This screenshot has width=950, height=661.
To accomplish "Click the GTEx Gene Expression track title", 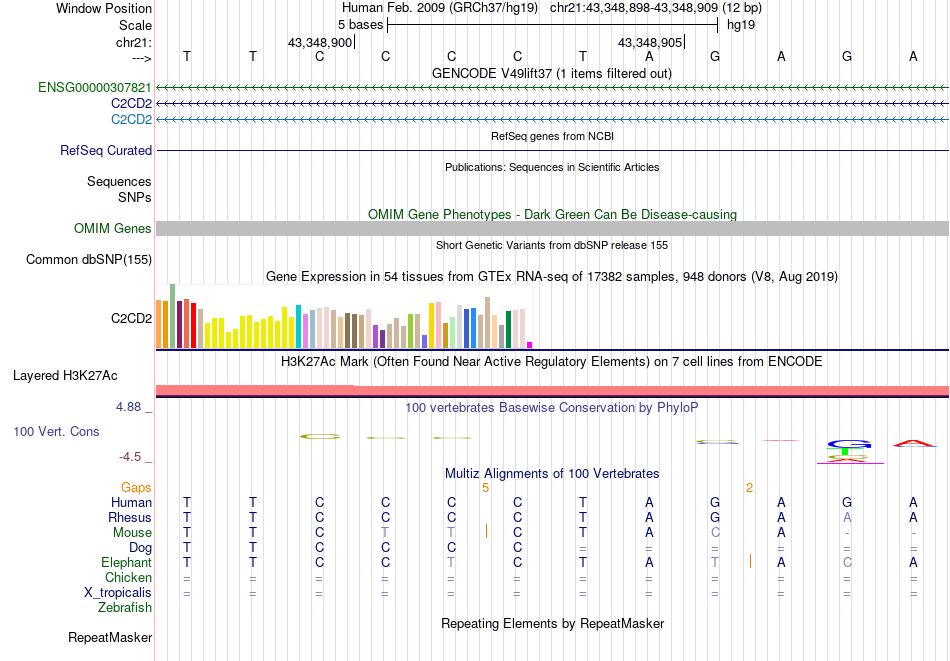I will 552,277.
